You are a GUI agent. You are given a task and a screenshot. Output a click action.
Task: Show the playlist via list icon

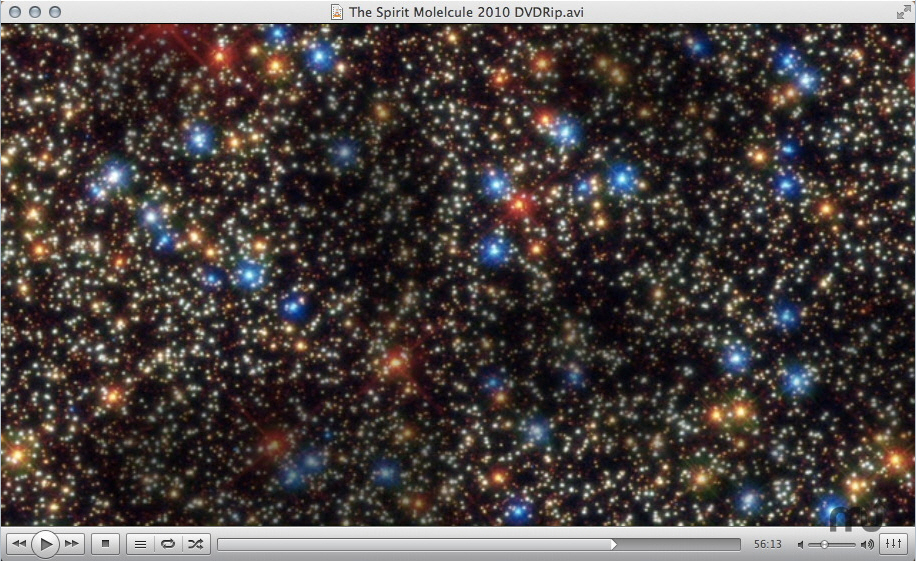pos(141,544)
